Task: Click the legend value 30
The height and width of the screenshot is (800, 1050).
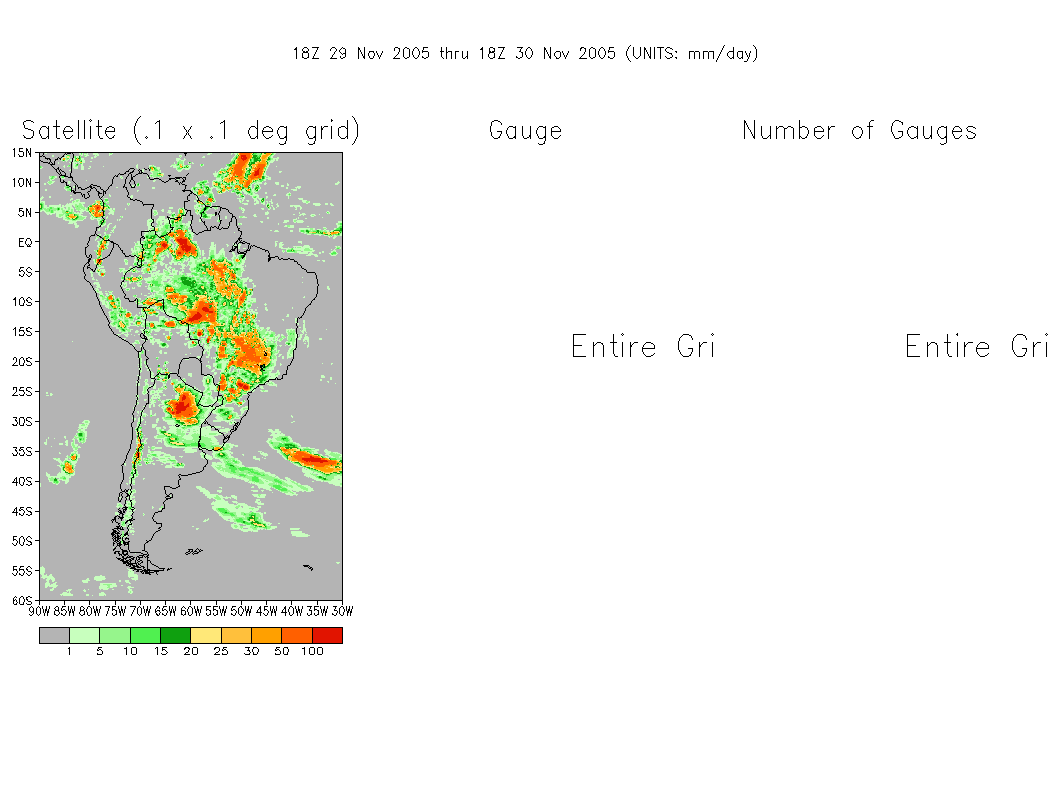Action: coord(252,651)
